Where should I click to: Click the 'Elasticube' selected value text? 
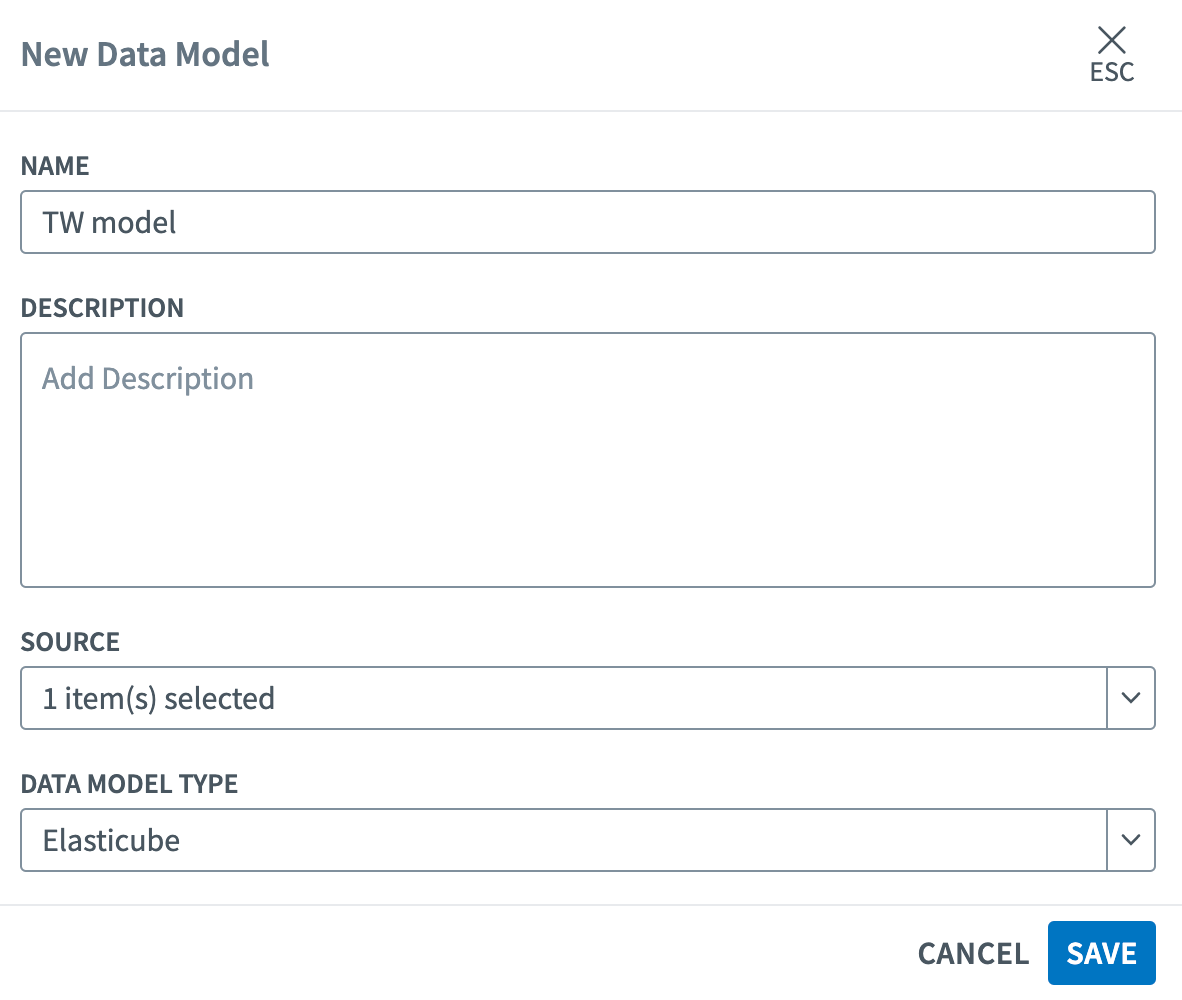(x=111, y=840)
